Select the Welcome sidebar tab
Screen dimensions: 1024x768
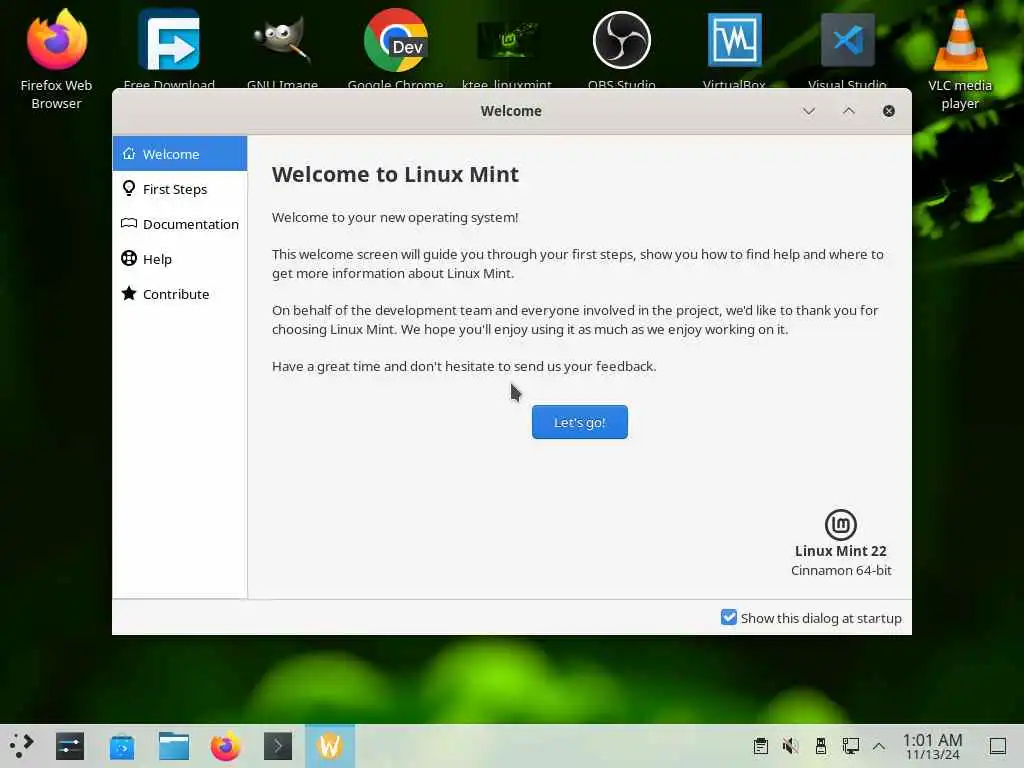tap(180, 153)
